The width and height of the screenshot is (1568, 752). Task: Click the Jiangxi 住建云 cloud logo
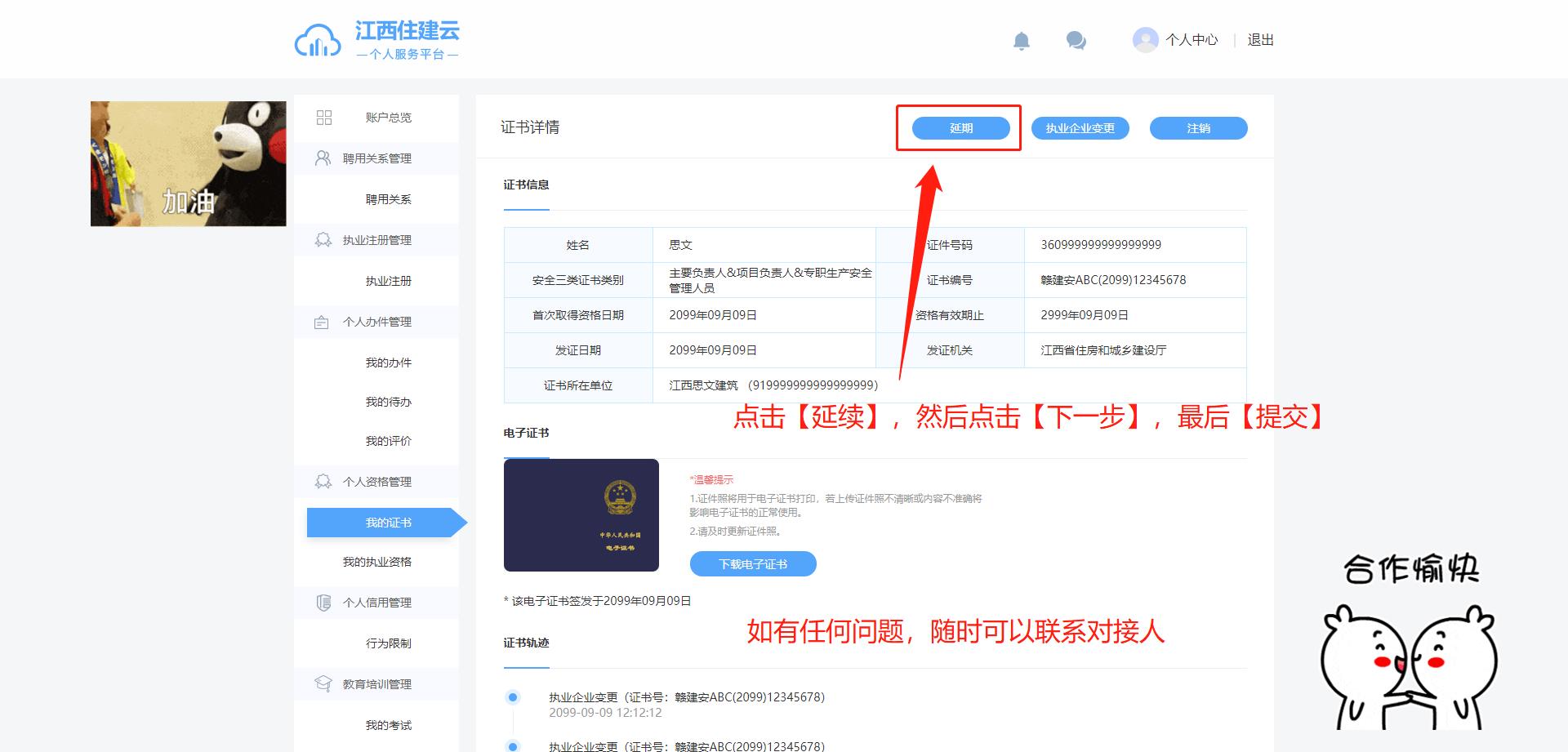pyautogui.click(x=317, y=41)
